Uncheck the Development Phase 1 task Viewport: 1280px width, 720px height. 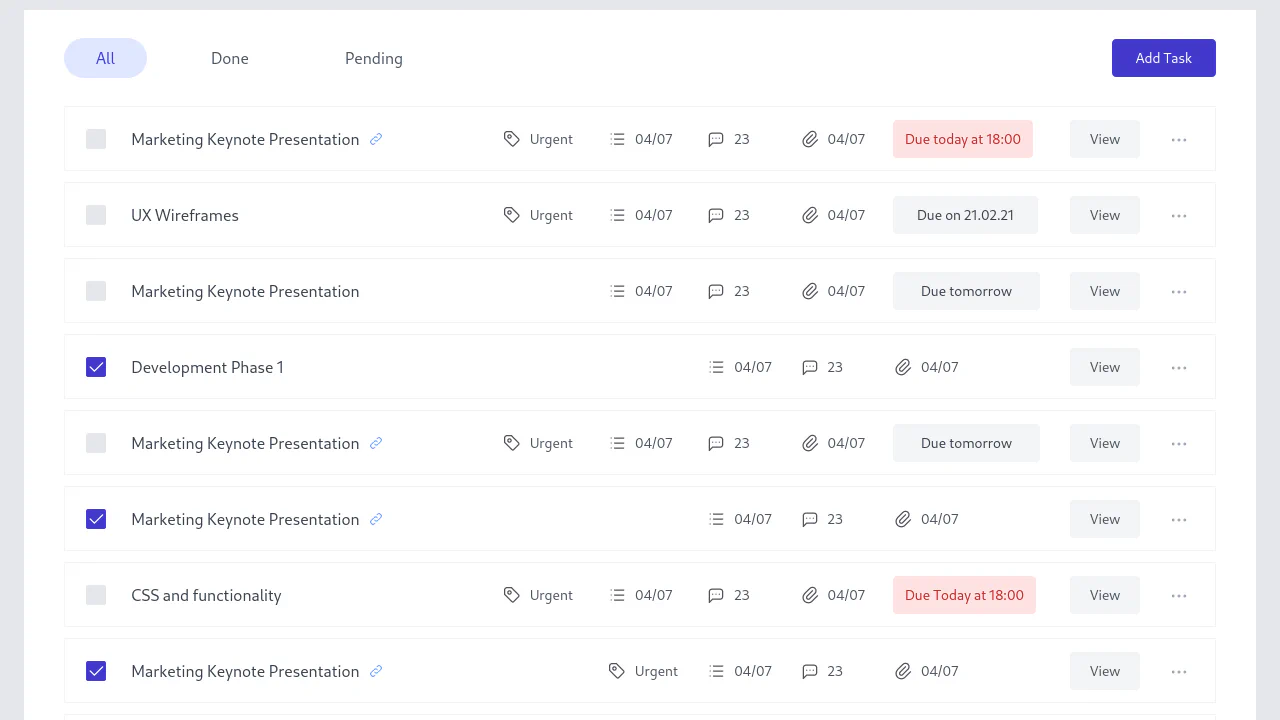(x=96, y=367)
